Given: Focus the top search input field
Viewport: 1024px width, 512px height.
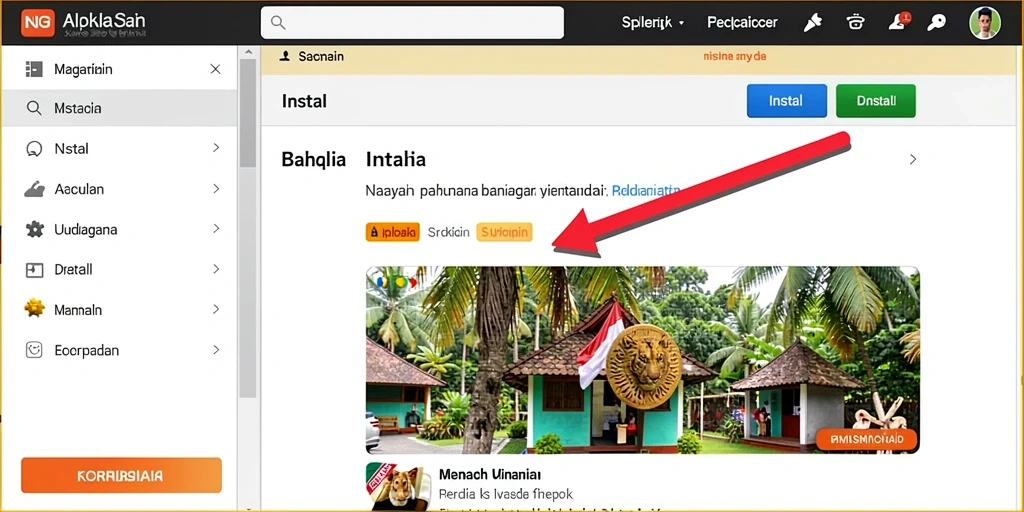Looking at the screenshot, I should point(412,23).
